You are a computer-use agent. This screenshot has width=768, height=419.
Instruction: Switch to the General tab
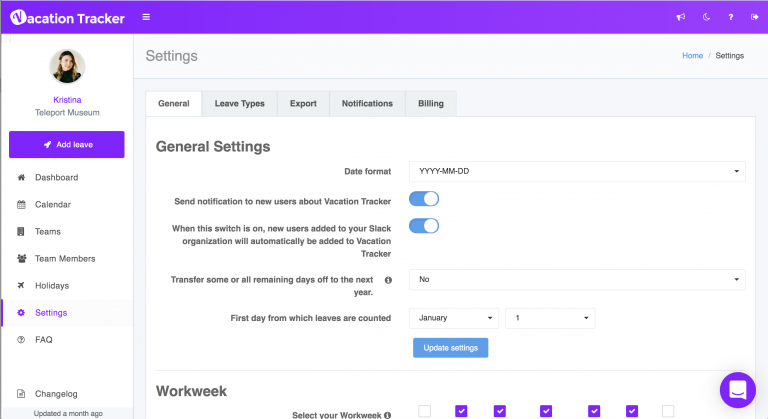coord(174,103)
